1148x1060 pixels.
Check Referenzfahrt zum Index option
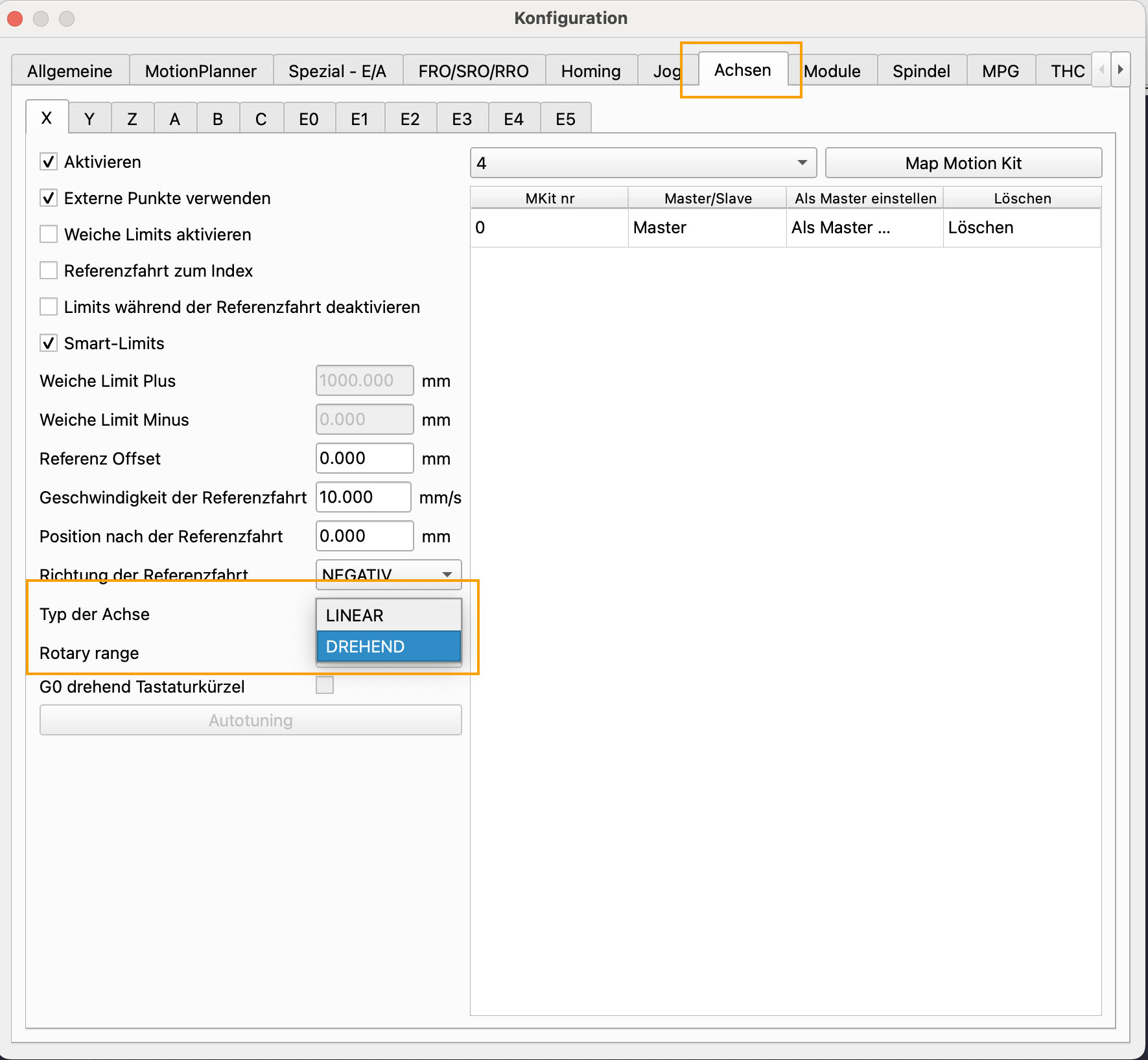click(x=49, y=271)
